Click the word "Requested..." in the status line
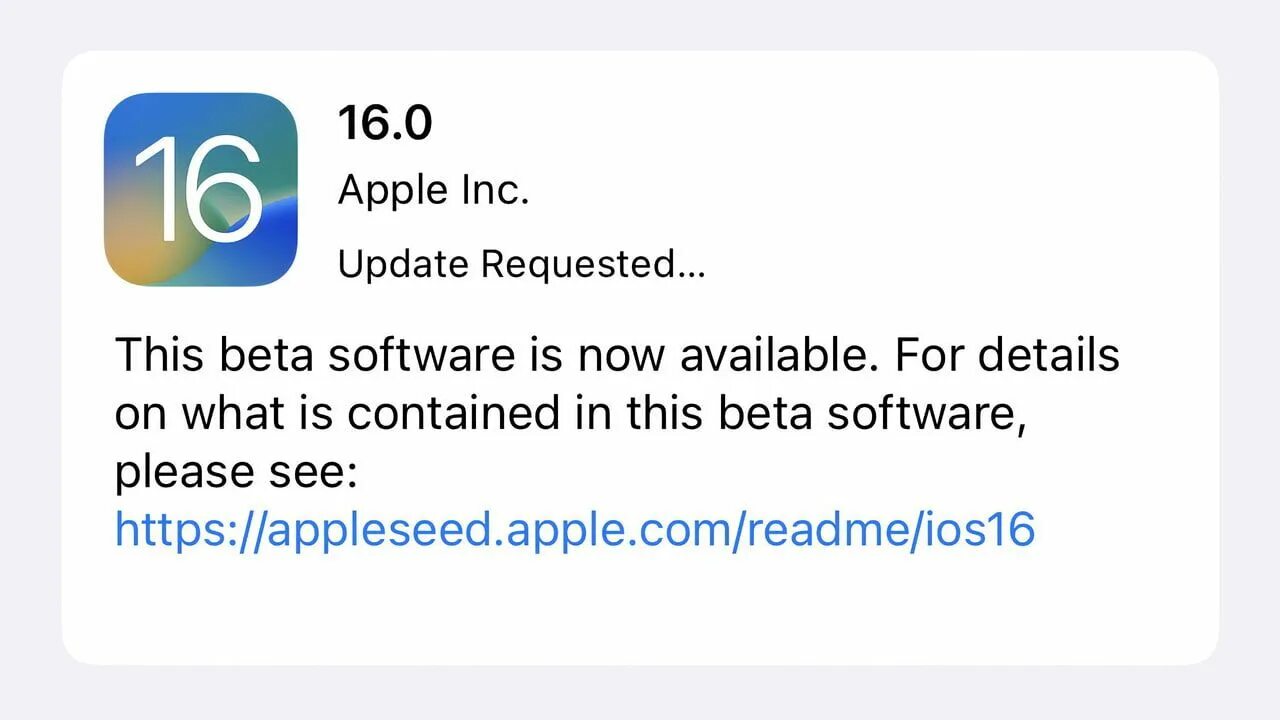 [x=593, y=264]
